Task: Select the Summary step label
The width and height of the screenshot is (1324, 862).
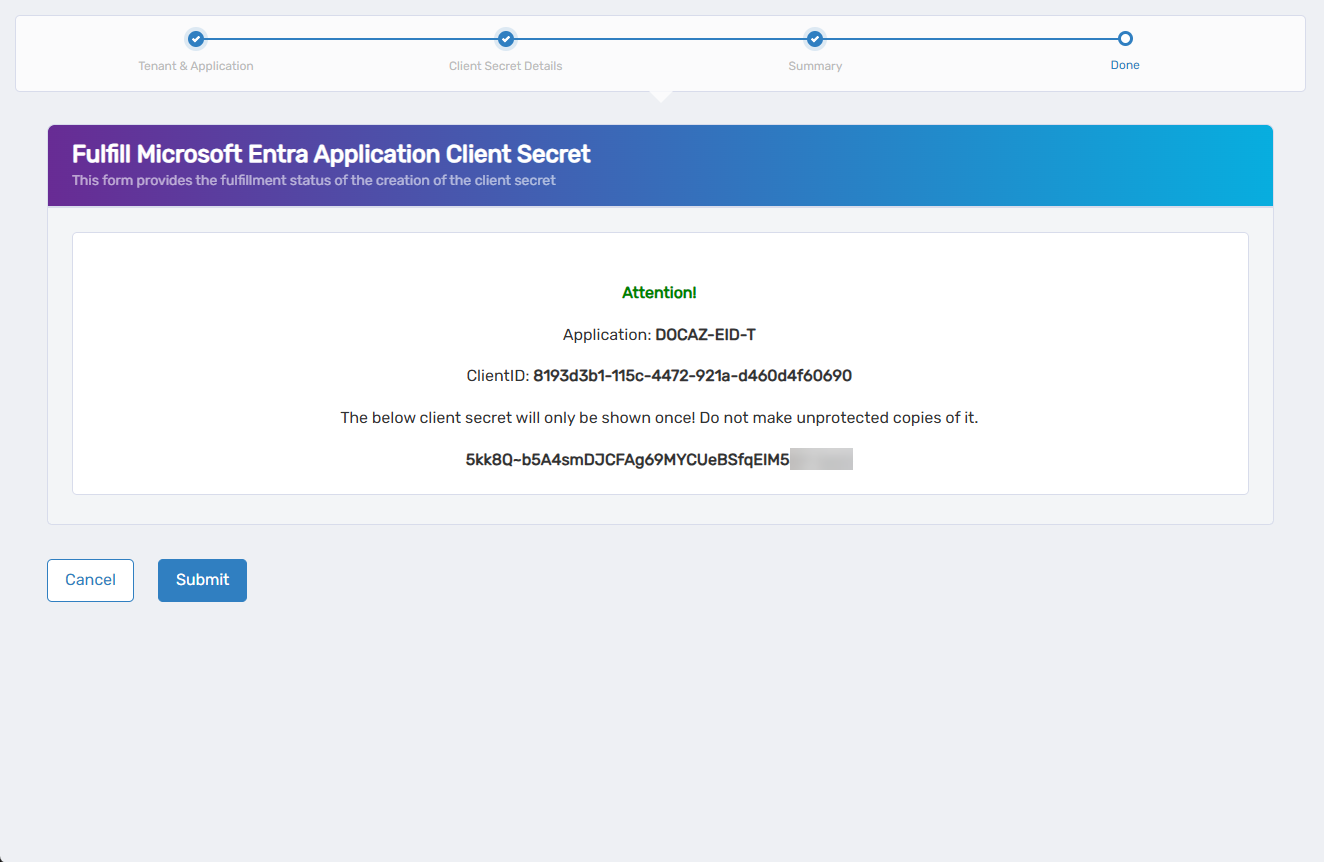Action: (x=815, y=66)
